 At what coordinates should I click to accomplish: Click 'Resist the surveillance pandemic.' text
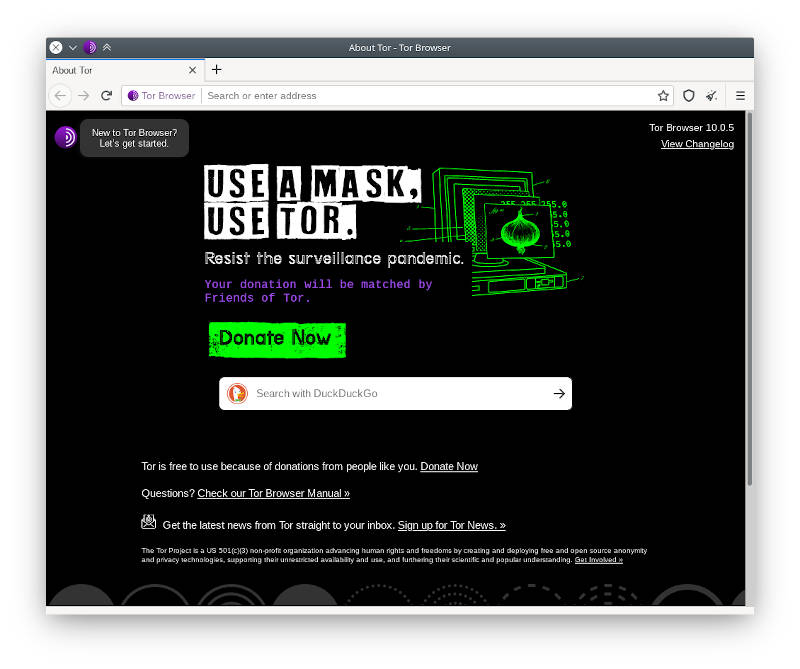(334, 259)
